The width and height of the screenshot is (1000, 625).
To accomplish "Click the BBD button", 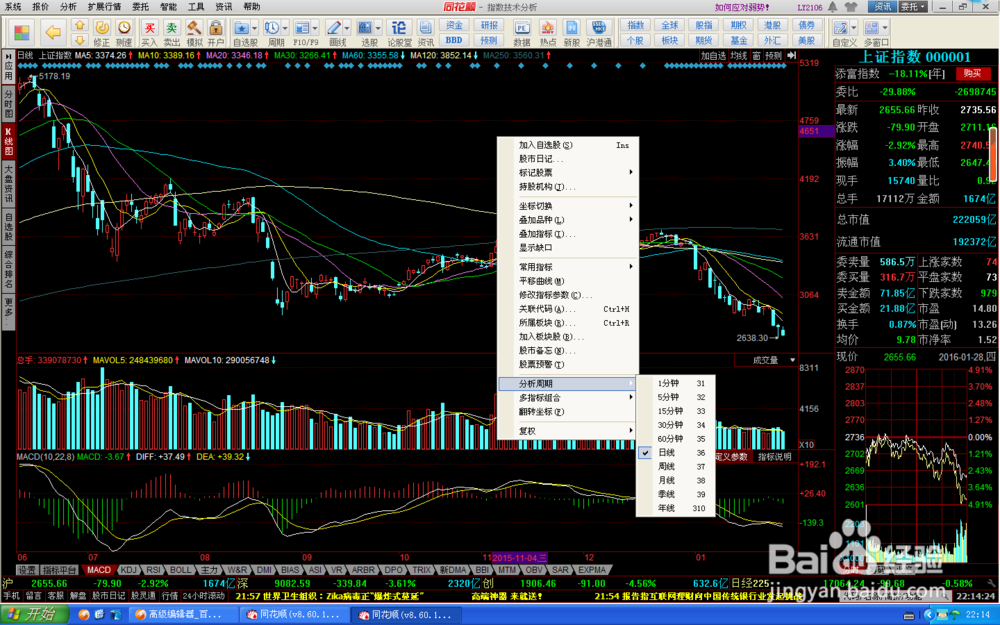I will pos(454,40).
